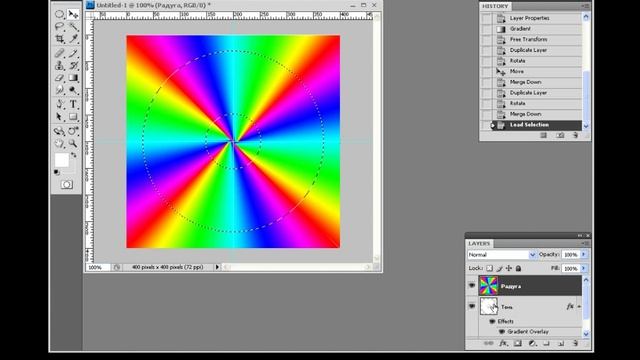The height and width of the screenshot is (360, 640).
Task: Select the Magic Wand tool
Action: pyautogui.click(x=73, y=27)
